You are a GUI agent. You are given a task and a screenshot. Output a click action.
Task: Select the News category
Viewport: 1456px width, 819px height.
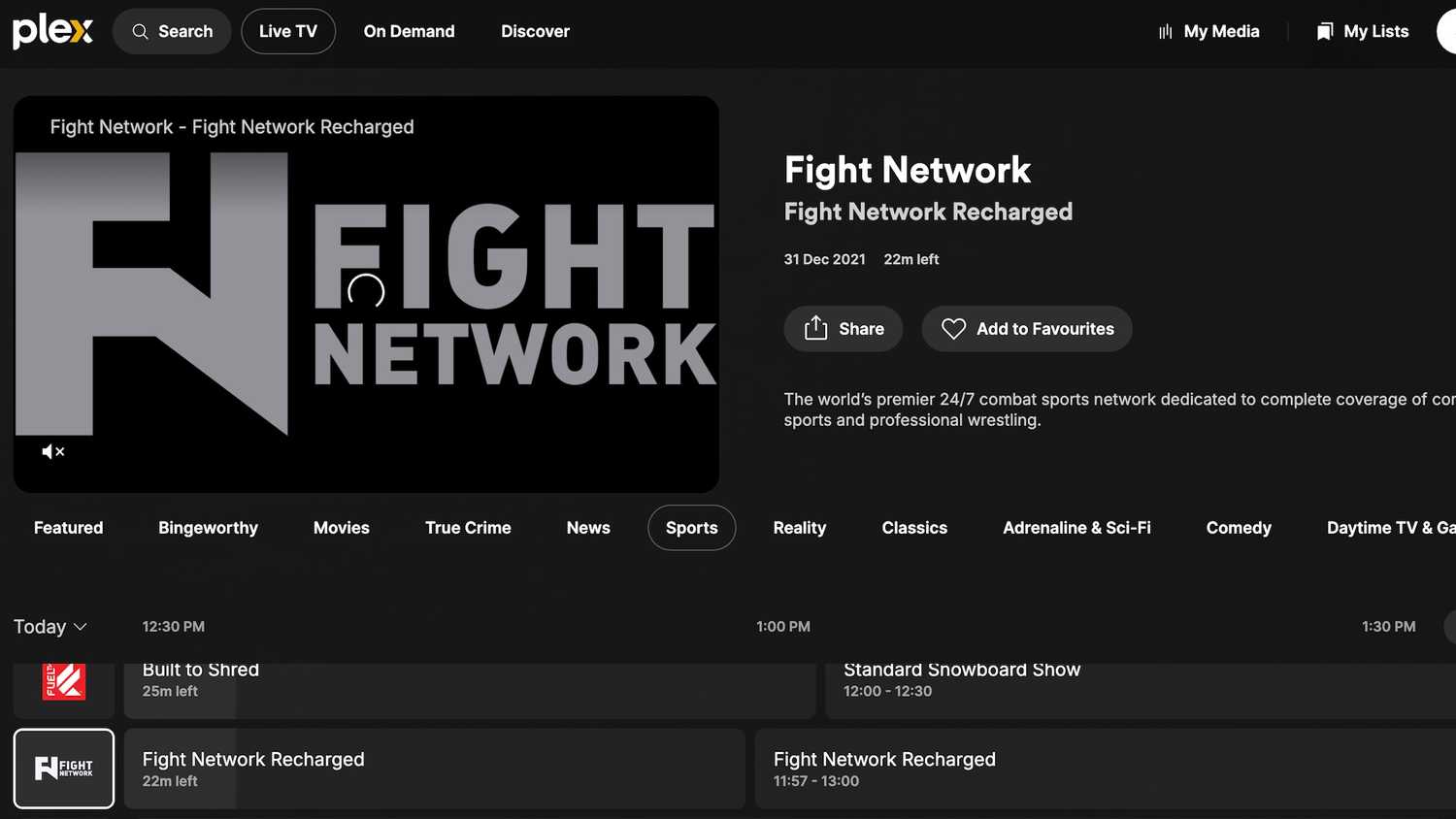coord(588,528)
